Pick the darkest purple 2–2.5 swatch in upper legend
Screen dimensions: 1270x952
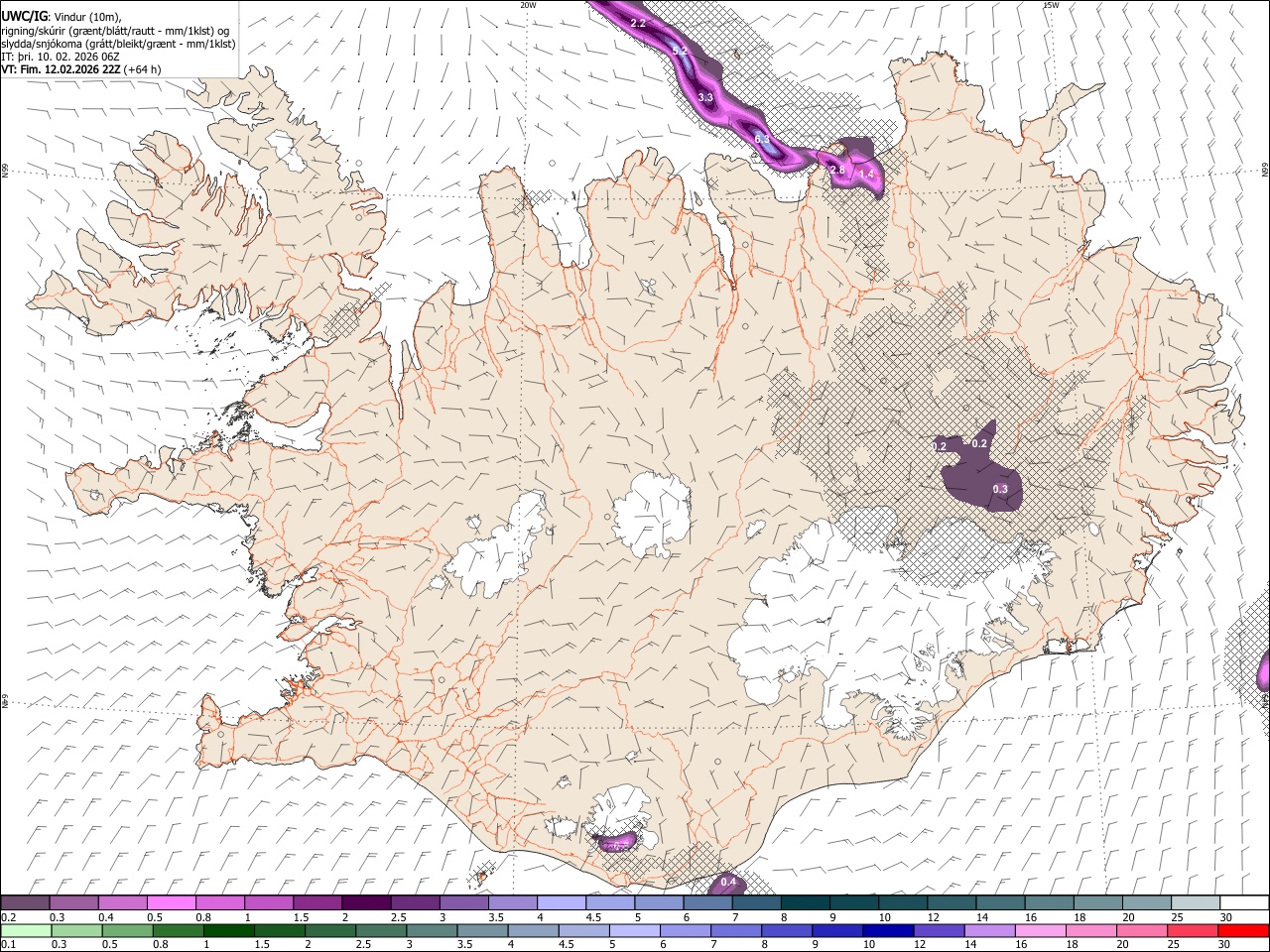(366, 902)
